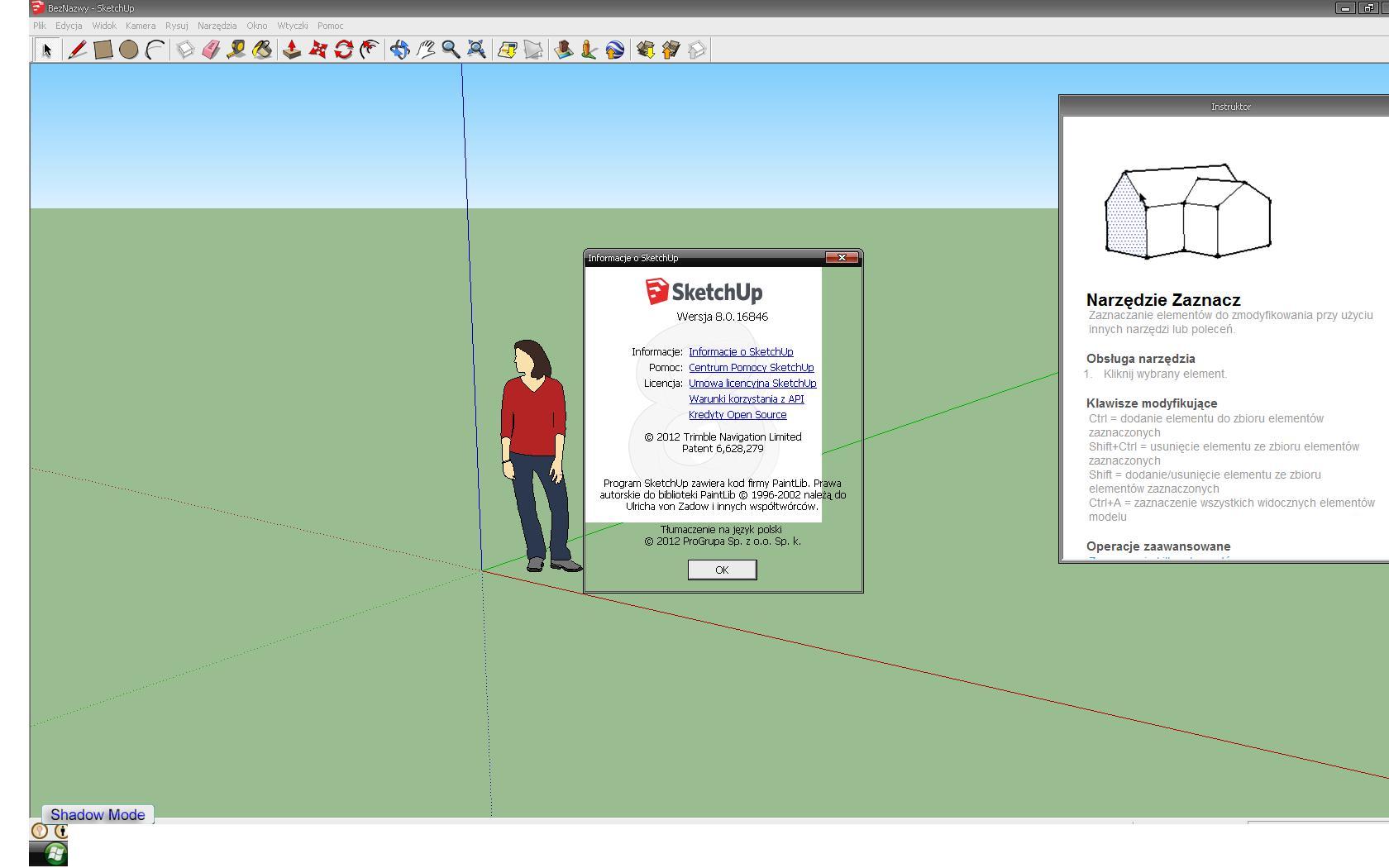The image size is (1389, 868).
Task: Click the 'Tłumaczenie na język polski' text
Action: pos(721,530)
